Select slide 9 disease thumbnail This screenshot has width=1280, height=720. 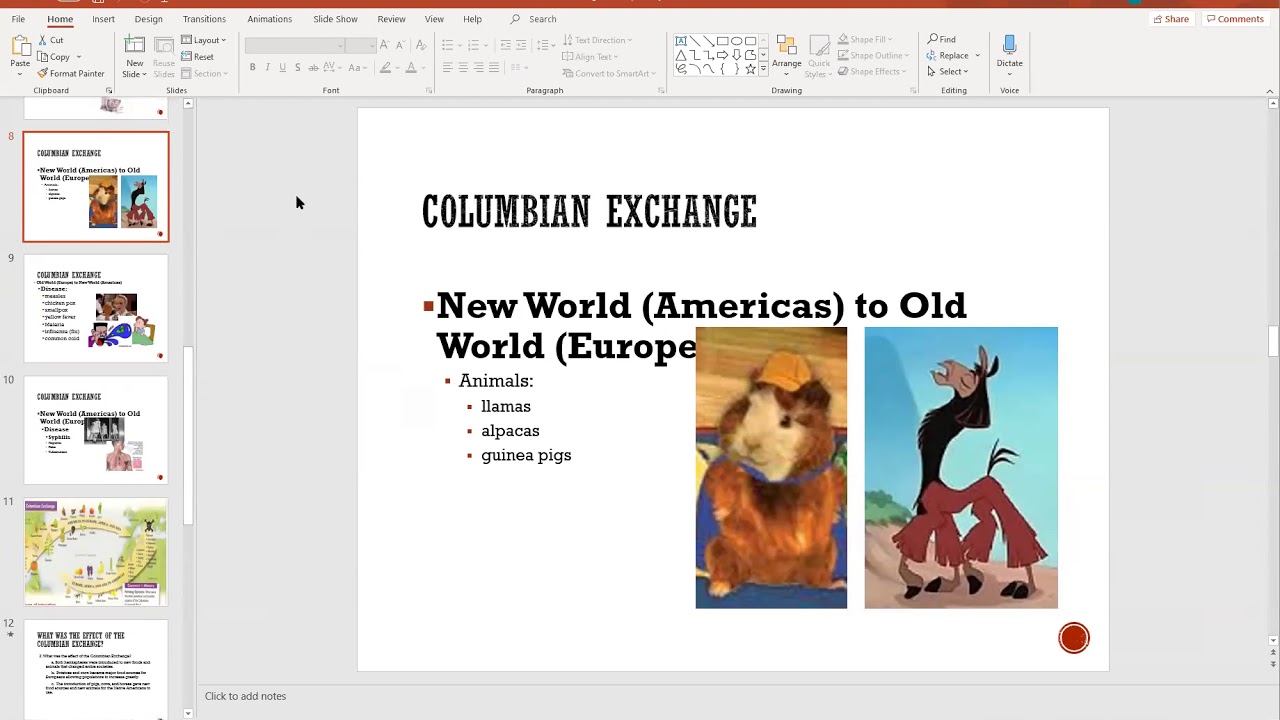[x=96, y=309]
